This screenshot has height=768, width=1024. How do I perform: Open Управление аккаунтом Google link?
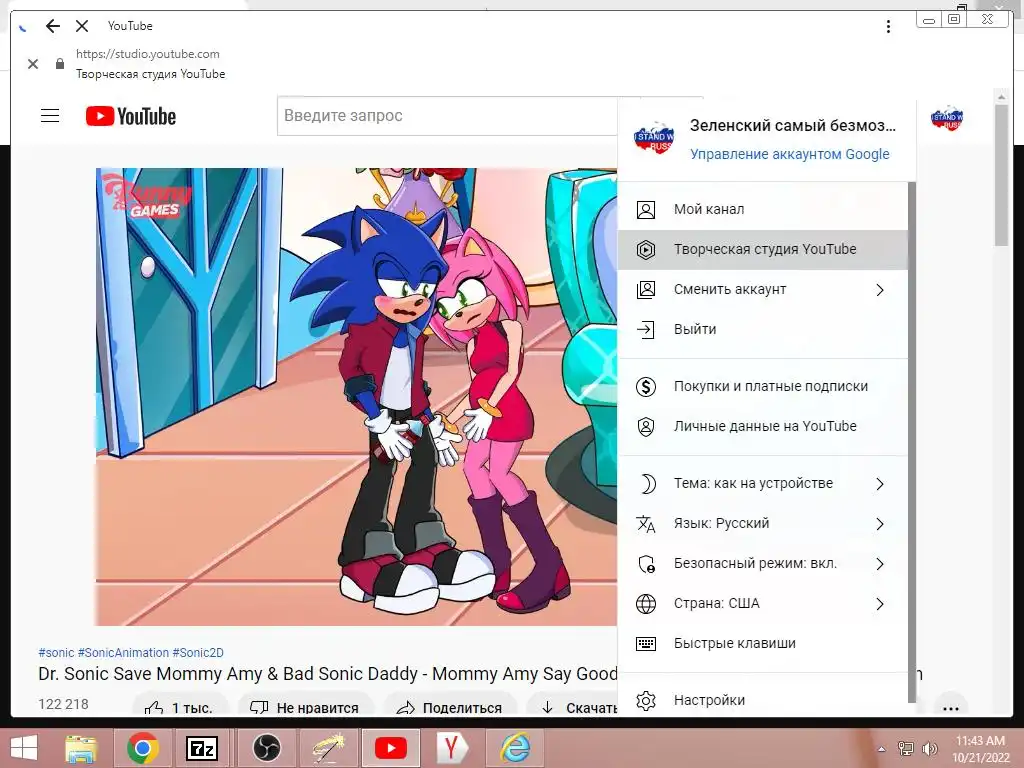[x=790, y=154]
